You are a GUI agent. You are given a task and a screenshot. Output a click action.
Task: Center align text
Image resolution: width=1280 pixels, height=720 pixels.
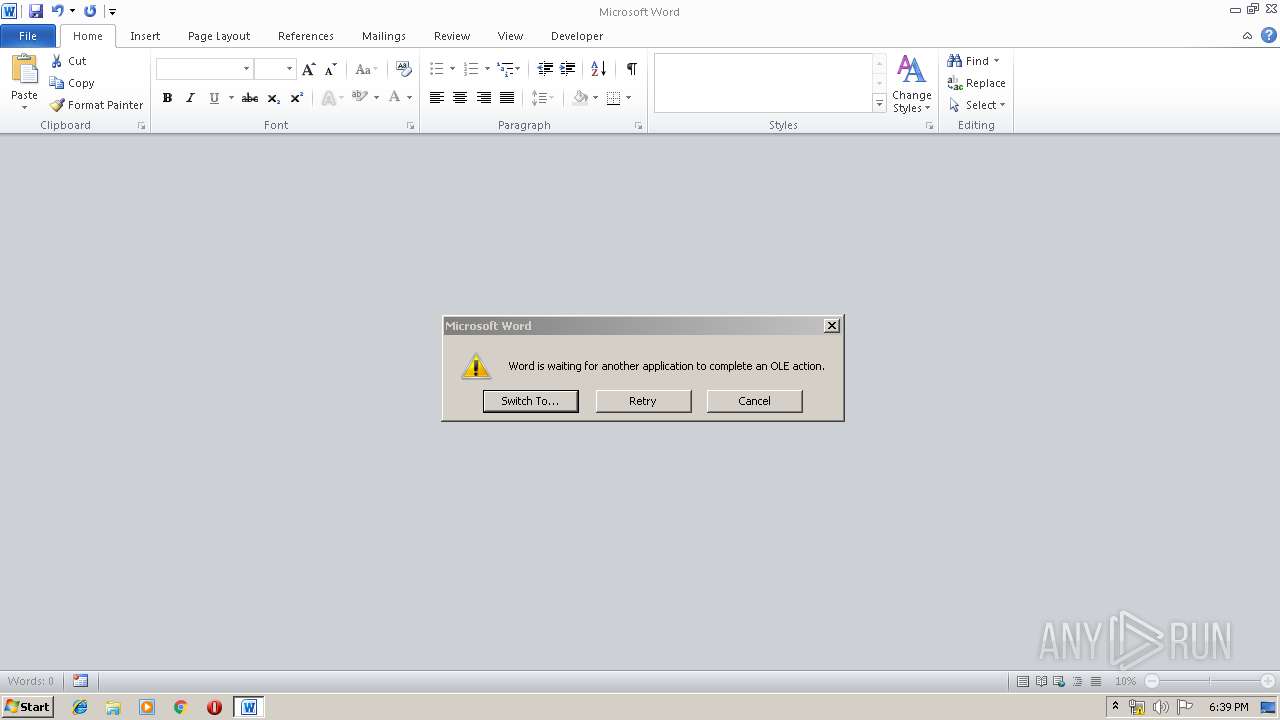pos(460,98)
